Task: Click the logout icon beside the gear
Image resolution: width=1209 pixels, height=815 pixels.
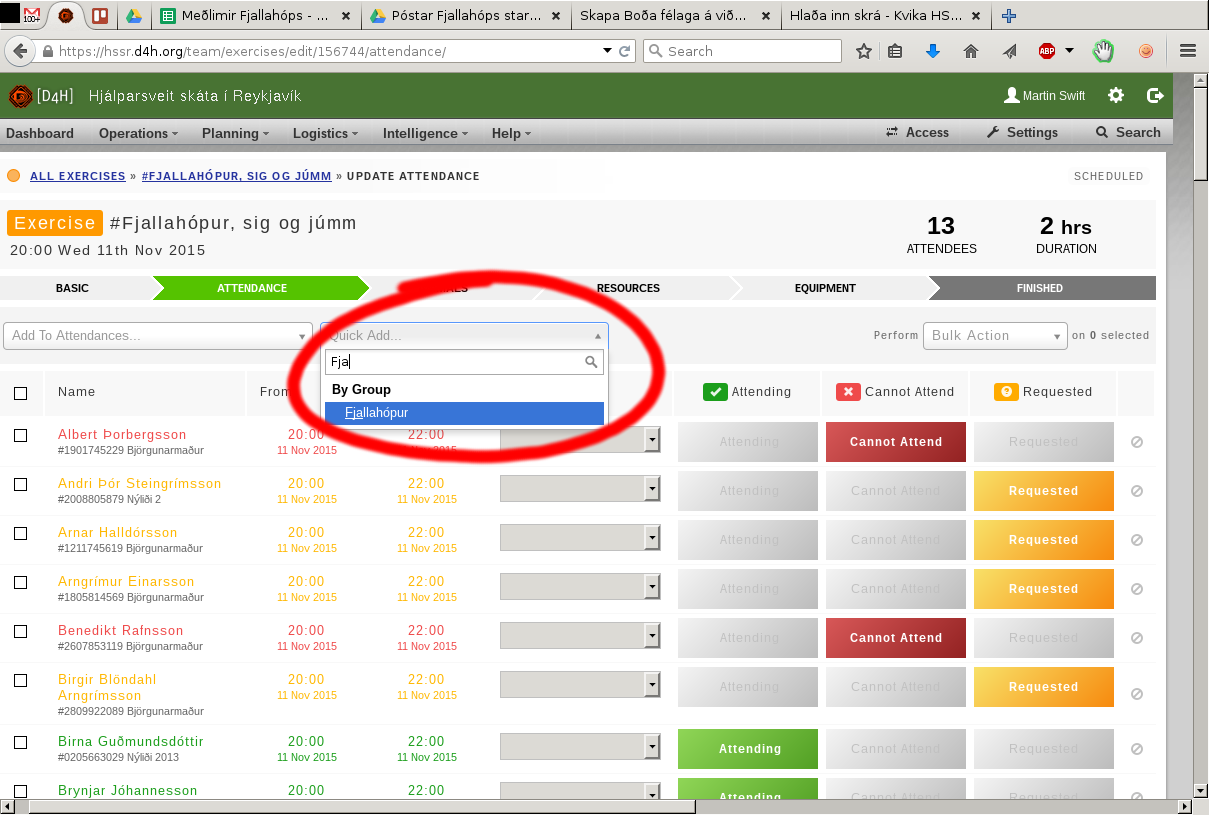Action: coord(1155,96)
